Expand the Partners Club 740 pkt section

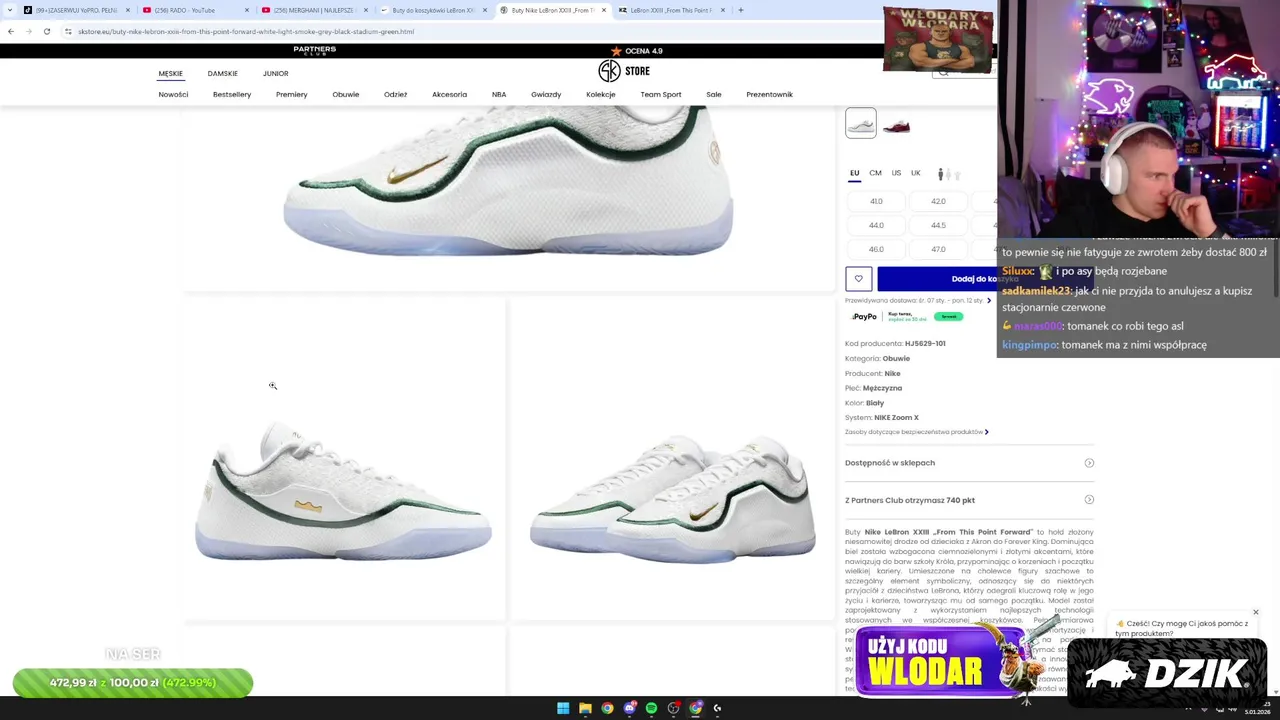969,500
